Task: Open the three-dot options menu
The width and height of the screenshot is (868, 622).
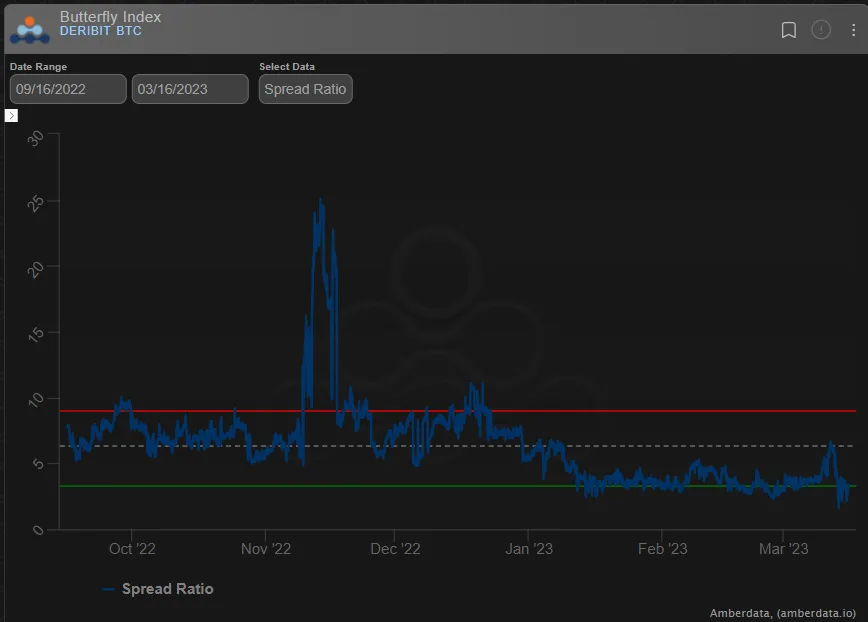Action: click(x=853, y=30)
